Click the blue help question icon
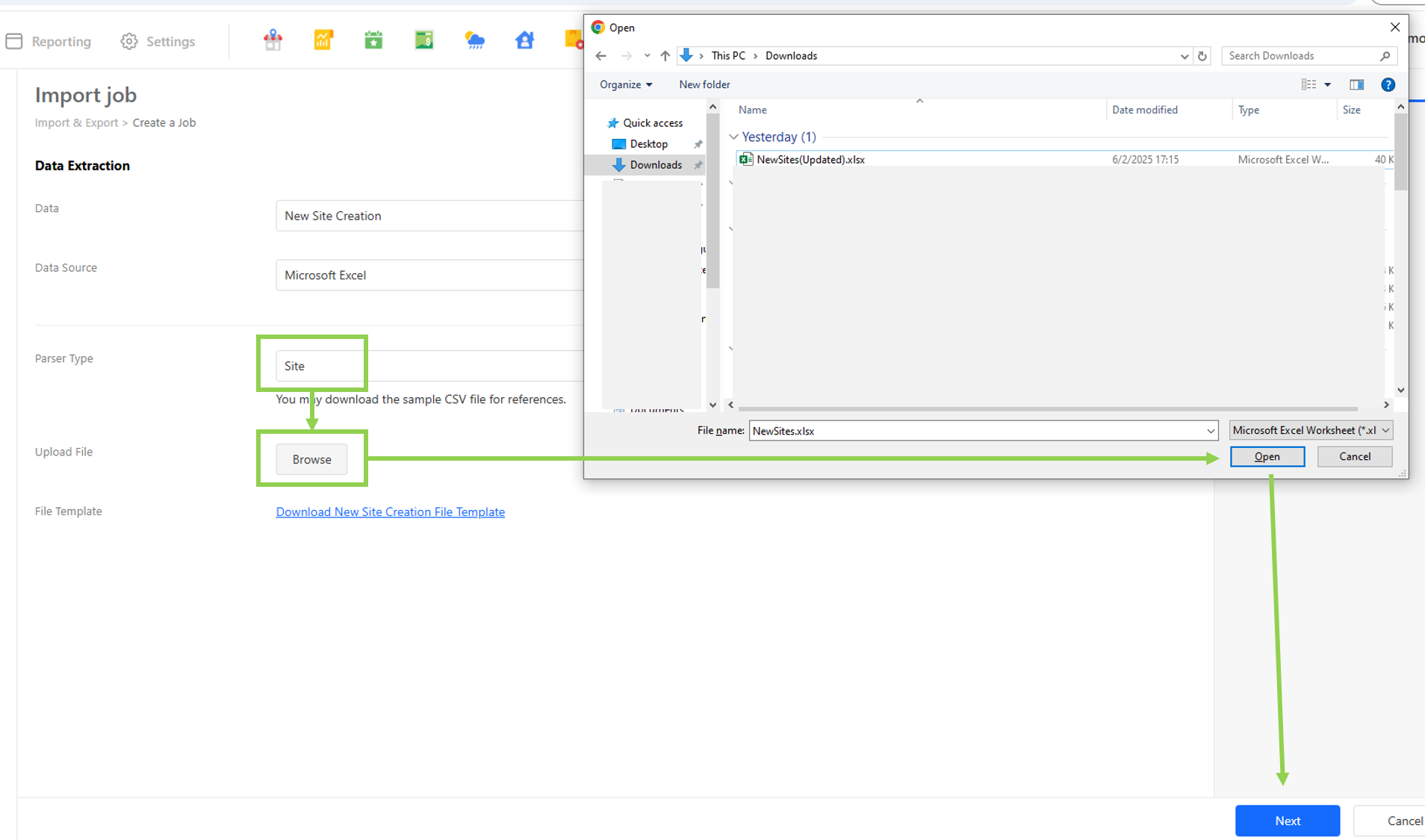 coord(1388,84)
